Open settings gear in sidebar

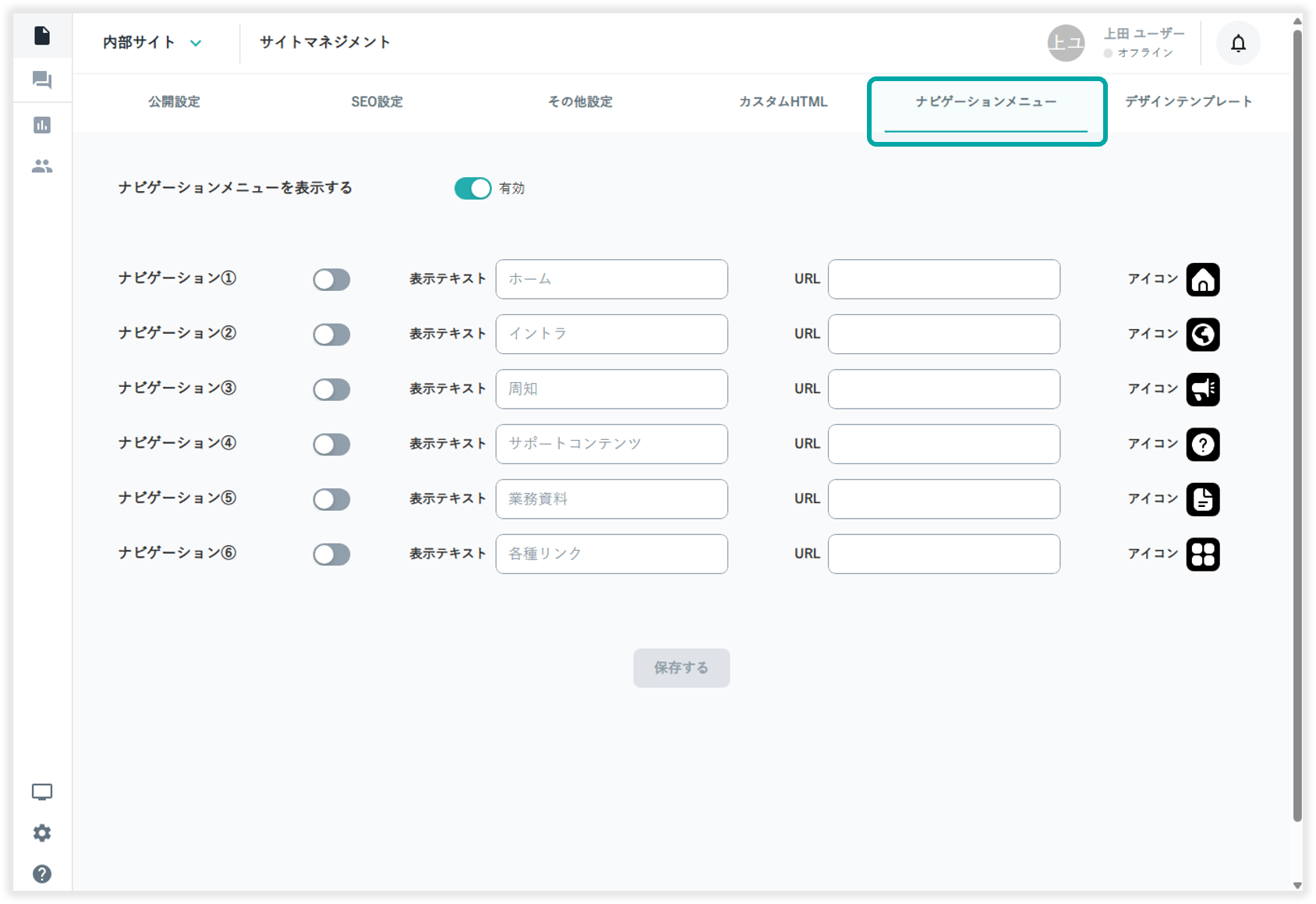[x=42, y=833]
